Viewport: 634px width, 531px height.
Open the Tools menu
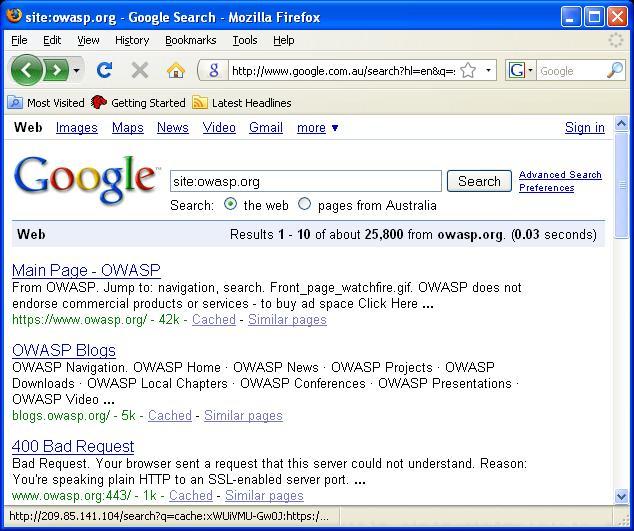[244, 40]
